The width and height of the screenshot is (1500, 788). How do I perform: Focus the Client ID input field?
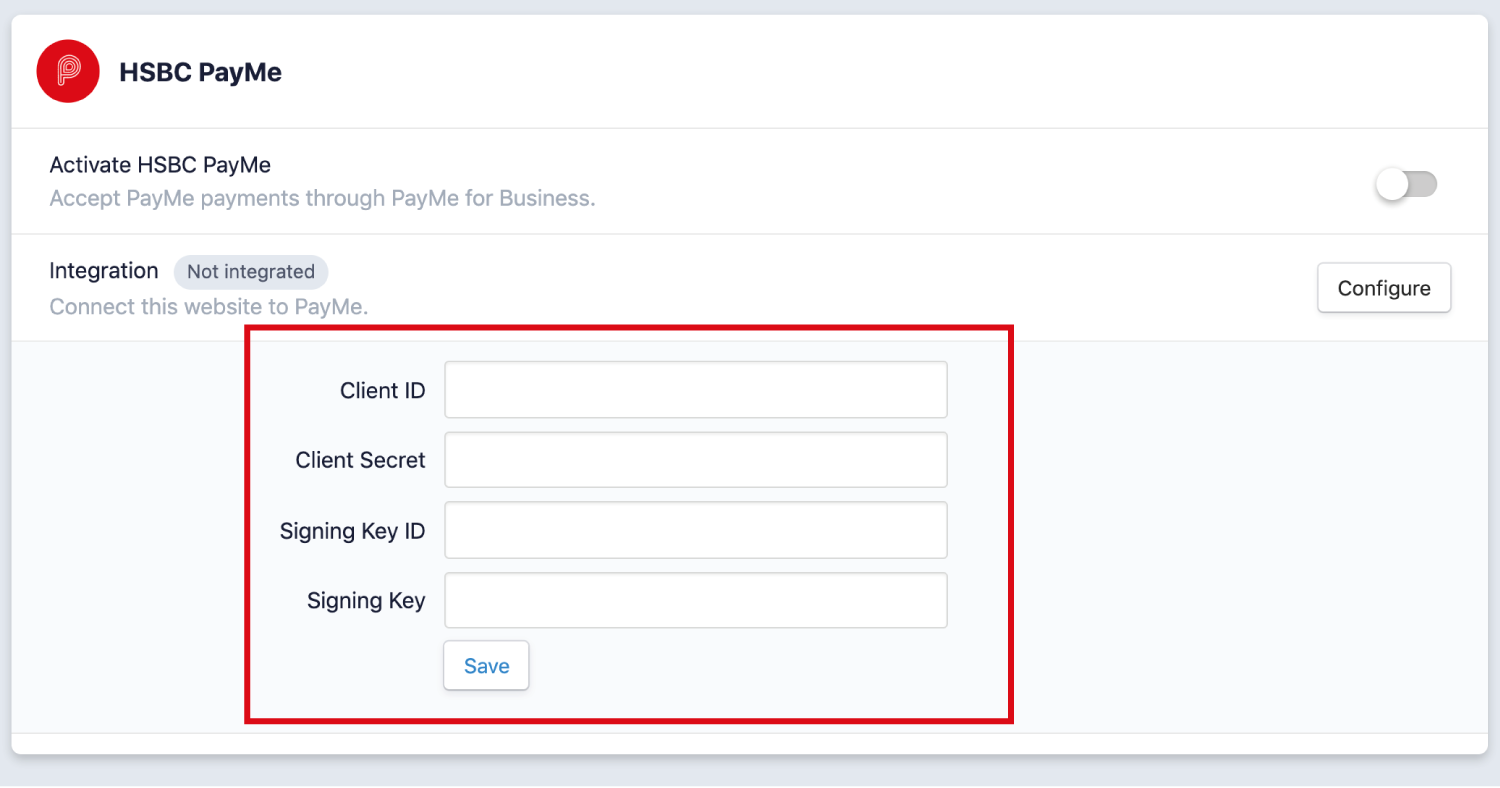[x=695, y=390]
